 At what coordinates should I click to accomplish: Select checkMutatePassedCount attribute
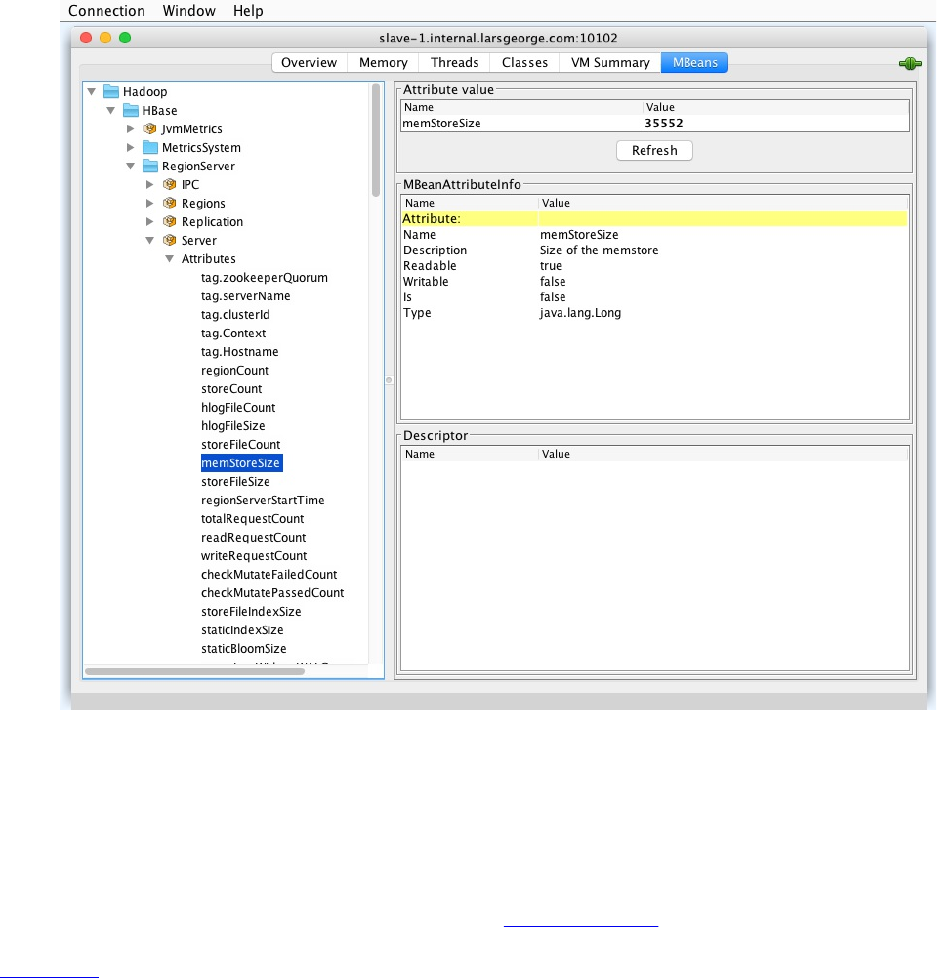pyautogui.click(x=272, y=593)
